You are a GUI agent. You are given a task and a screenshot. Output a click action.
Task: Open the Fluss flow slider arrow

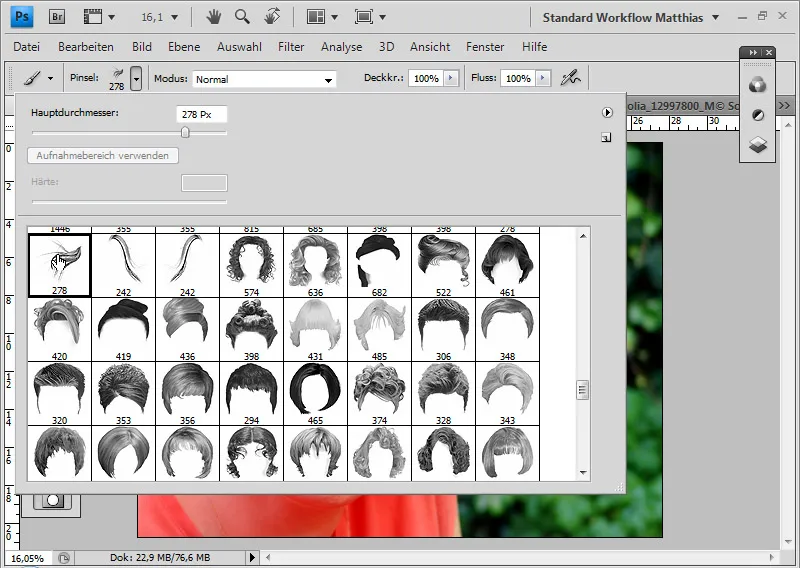pos(543,78)
